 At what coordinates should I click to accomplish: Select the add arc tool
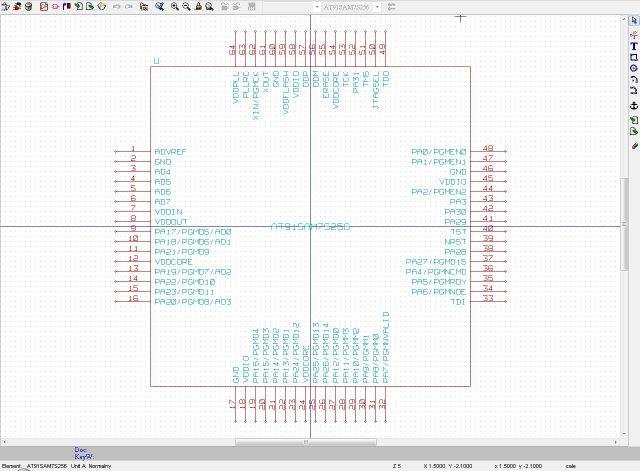tap(633, 79)
